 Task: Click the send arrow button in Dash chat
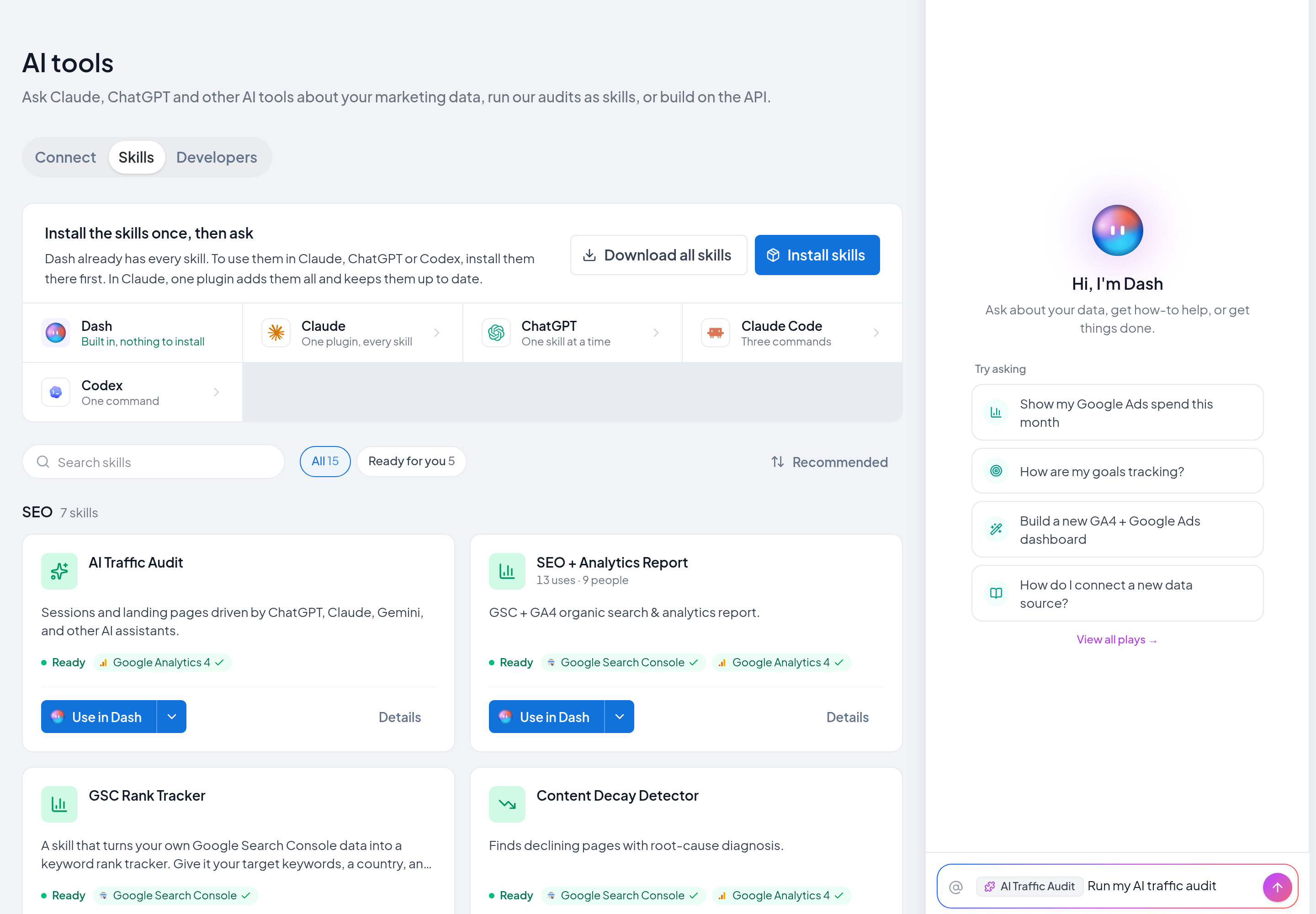1277,887
